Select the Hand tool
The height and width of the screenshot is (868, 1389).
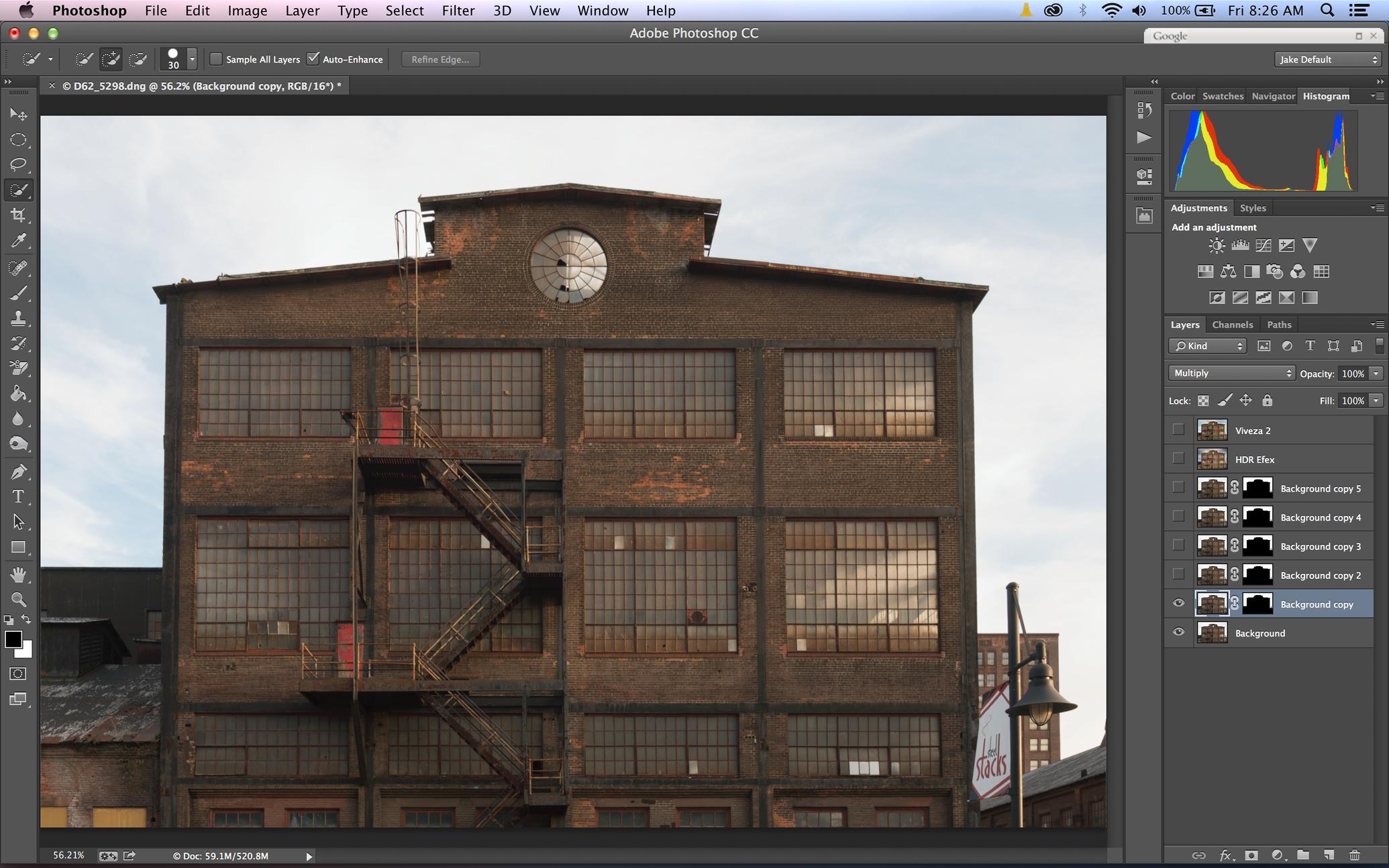pyautogui.click(x=18, y=574)
